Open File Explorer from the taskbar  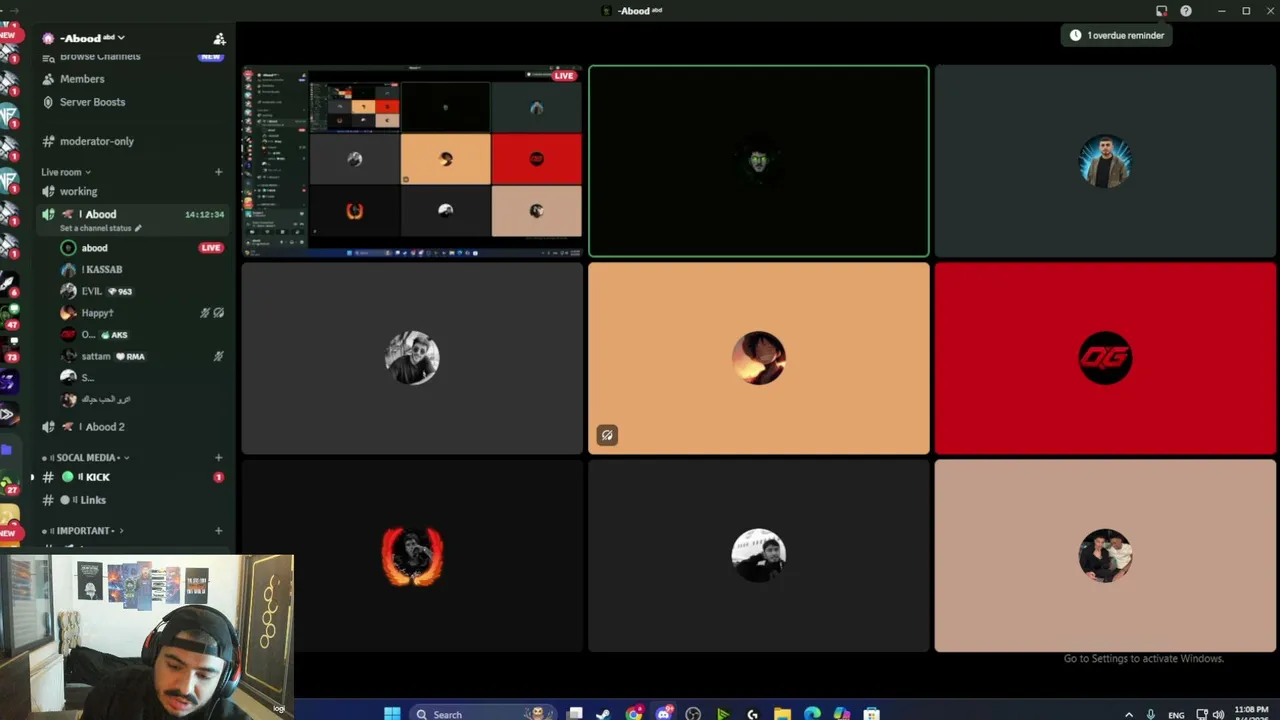point(782,714)
